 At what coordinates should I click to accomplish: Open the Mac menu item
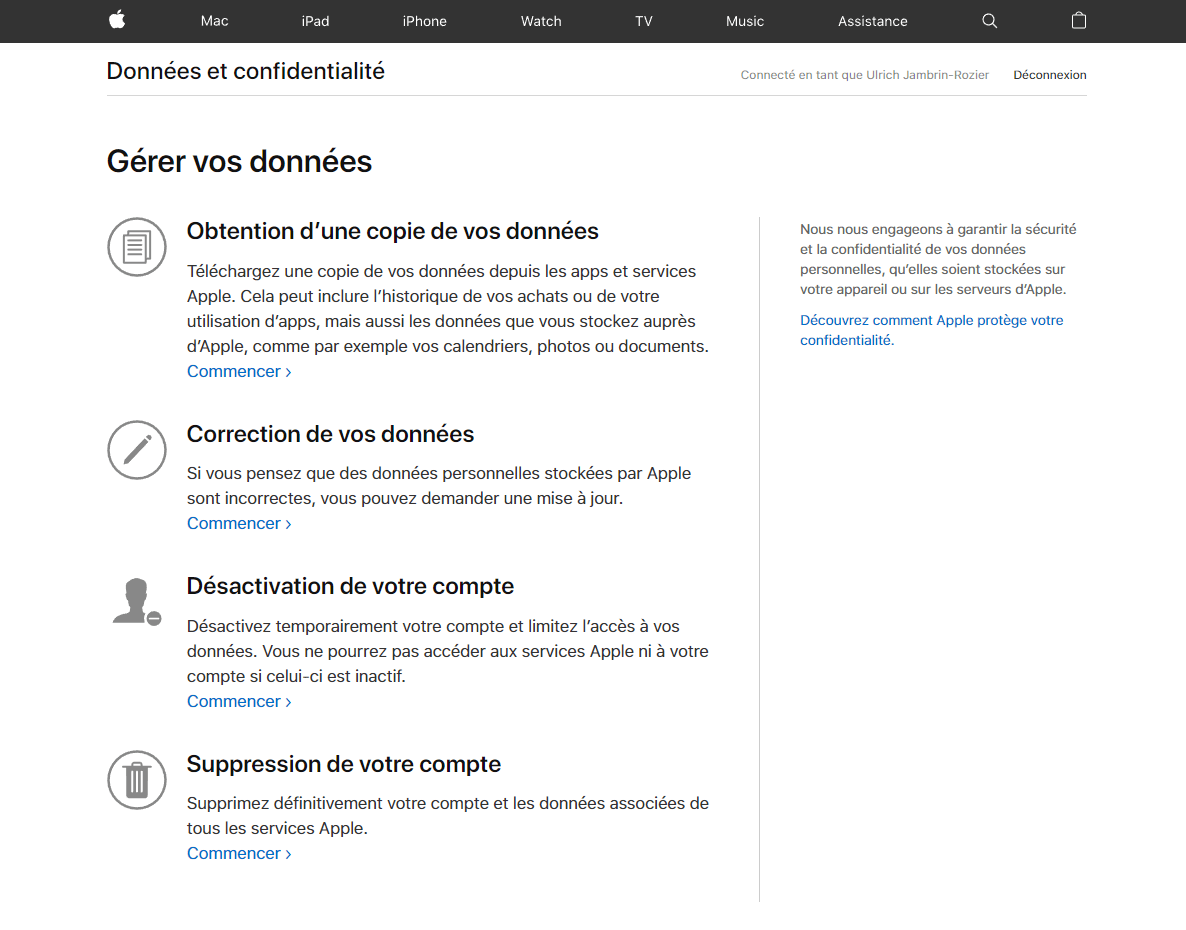(x=215, y=21)
